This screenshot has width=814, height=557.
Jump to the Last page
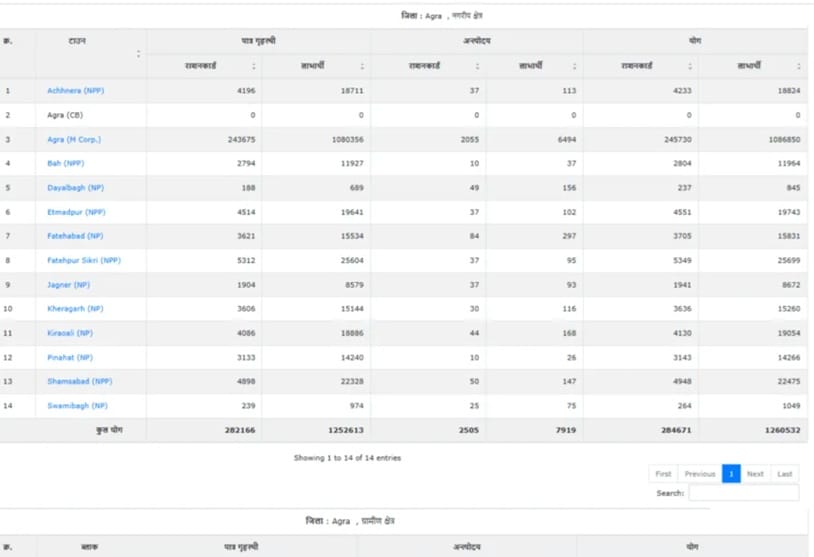pos(785,474)
